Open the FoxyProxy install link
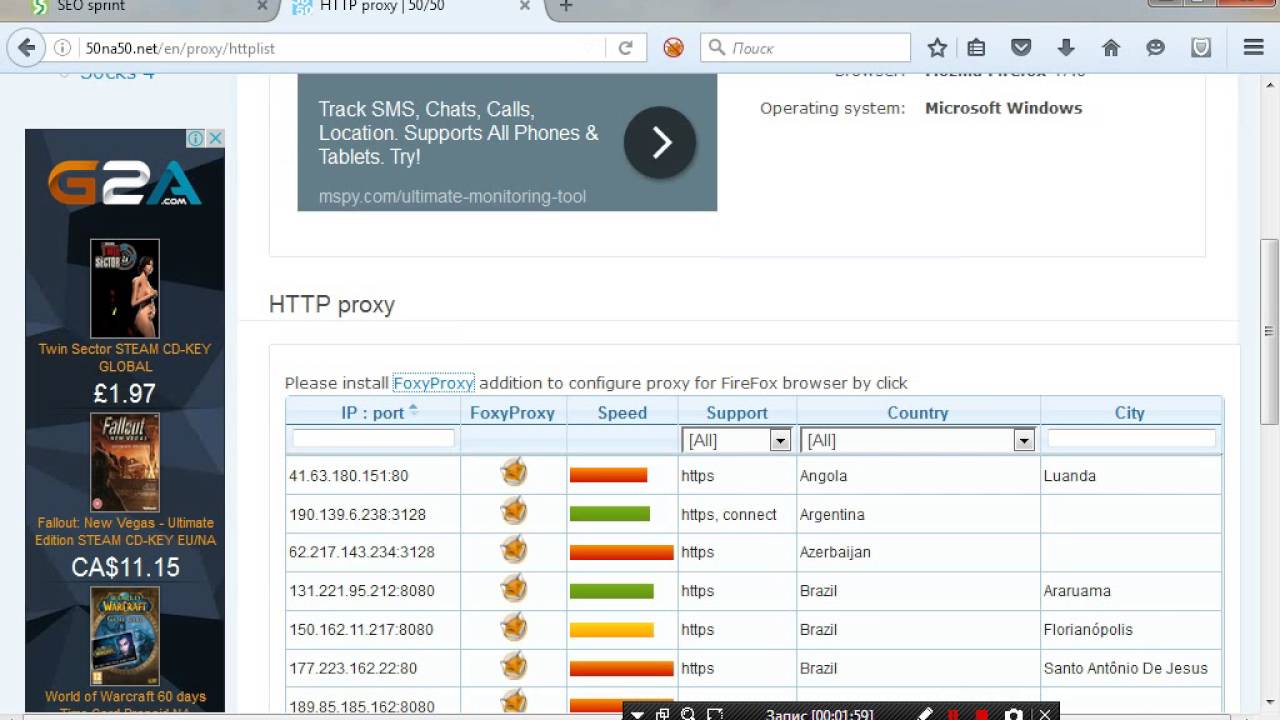The width and height of the screenshot is (1280, 720). point(433,383)
